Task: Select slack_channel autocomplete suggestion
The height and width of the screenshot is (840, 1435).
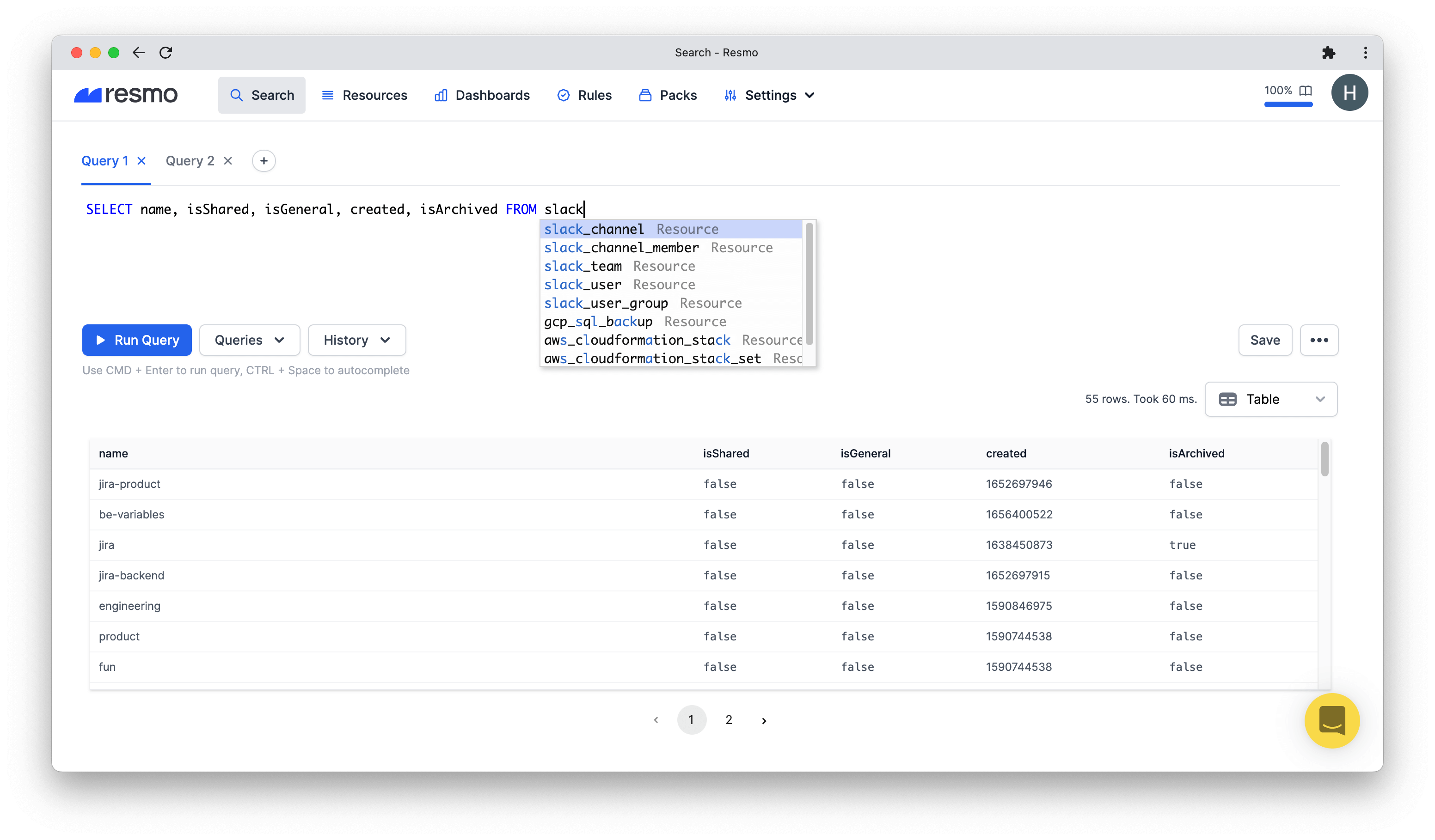Action: click(x=671, y=229)
